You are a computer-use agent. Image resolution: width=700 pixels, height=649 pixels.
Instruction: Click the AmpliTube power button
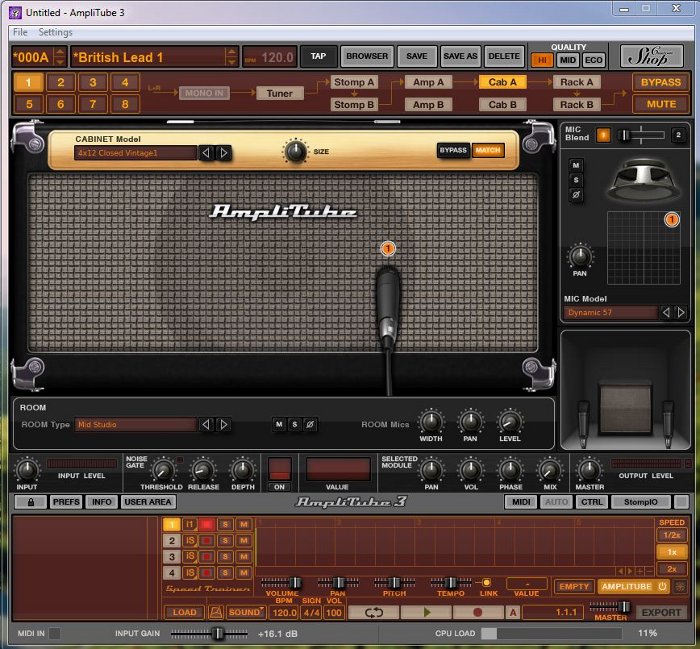[x=662, y=587]
